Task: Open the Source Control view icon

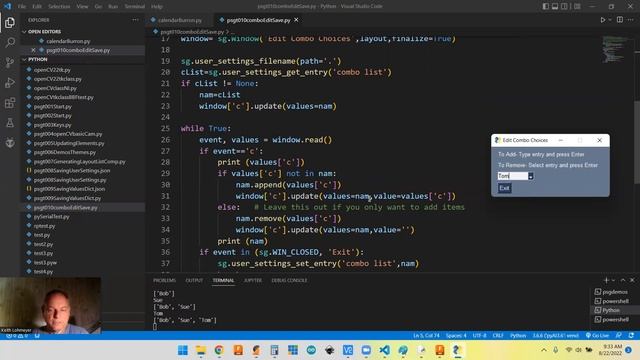Action: click(10, 62)
